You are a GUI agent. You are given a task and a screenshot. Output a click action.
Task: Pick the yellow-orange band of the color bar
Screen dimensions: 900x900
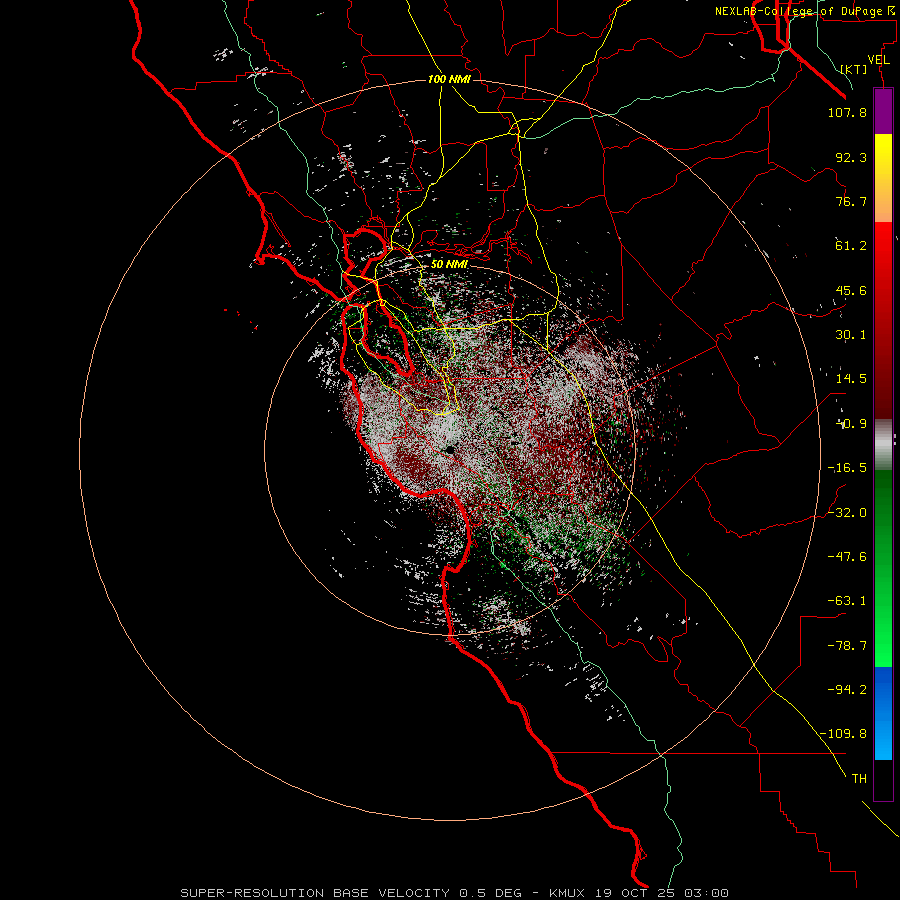883,178
